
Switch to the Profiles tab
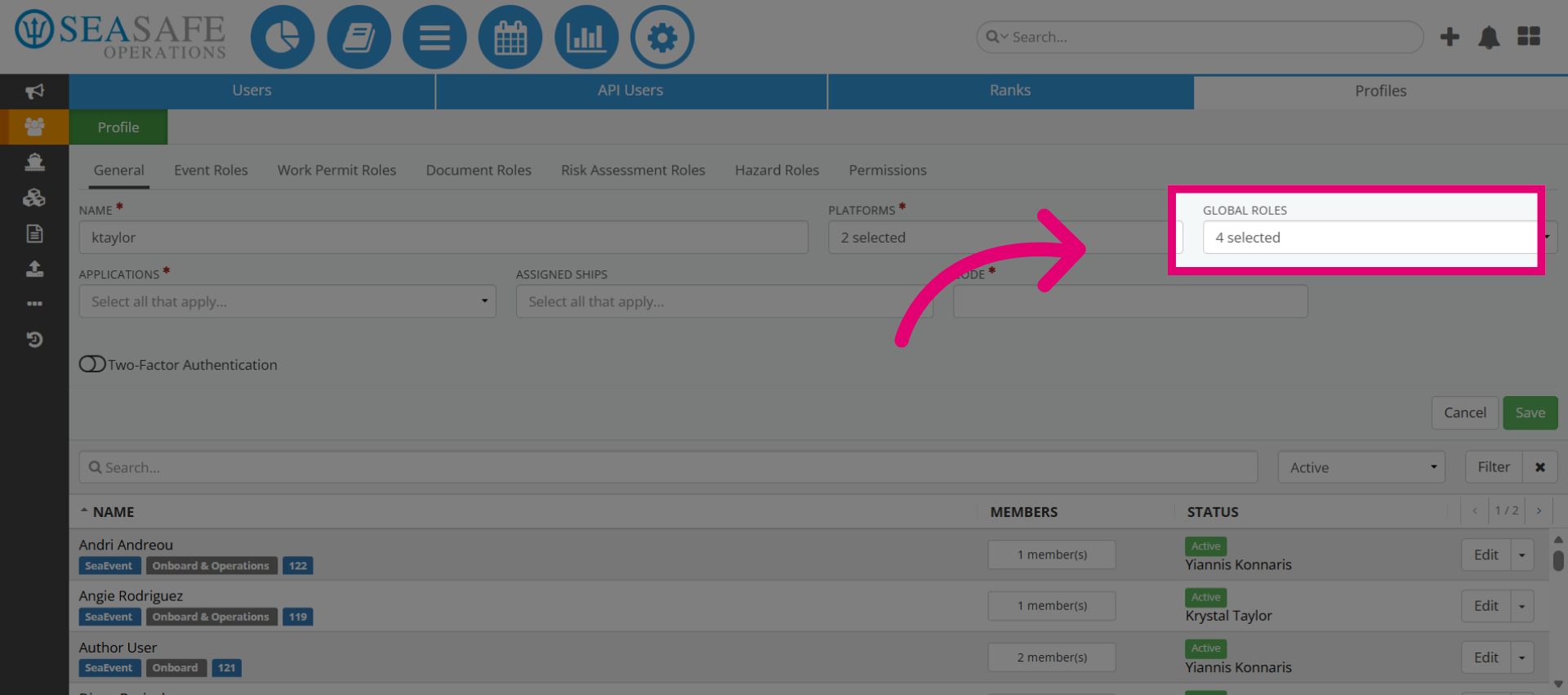point(1381,91)
